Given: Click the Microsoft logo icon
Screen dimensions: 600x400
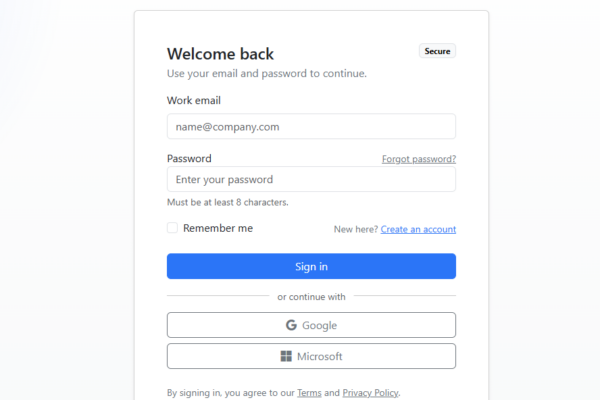Looking at the screenshot, I should tap(286, 356).
